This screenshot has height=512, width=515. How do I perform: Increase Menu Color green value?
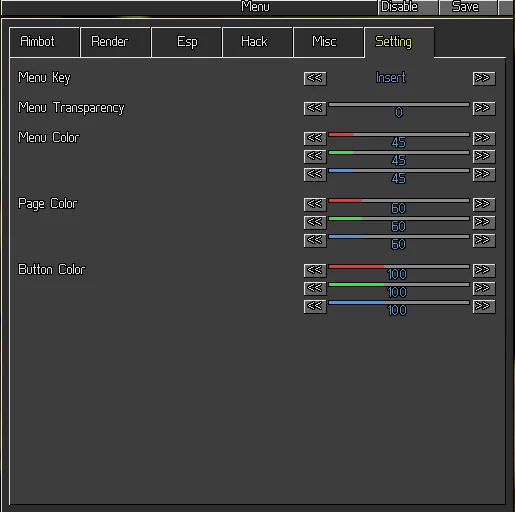pos(484,156)
